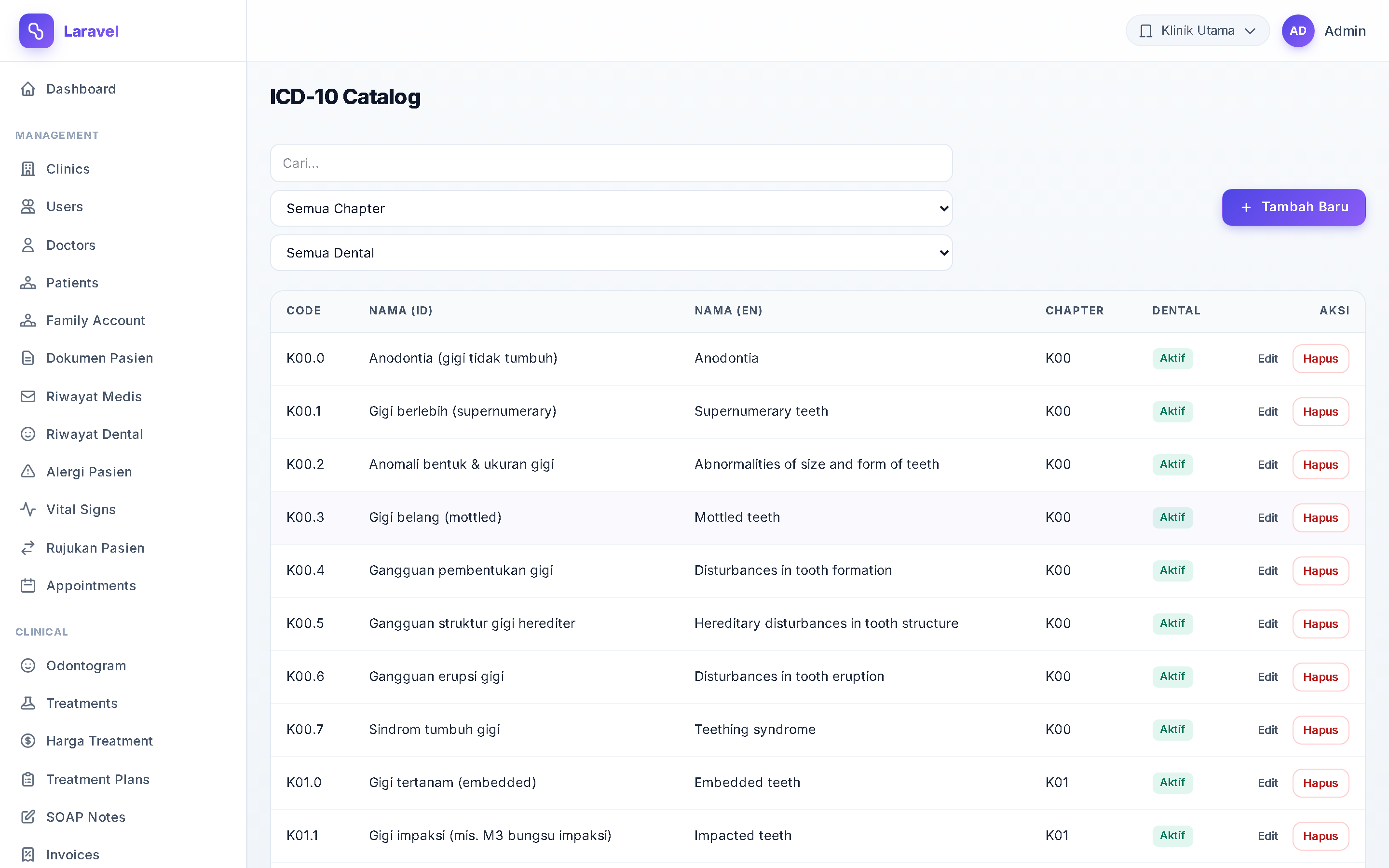Viewport: 1389px width, 868px height.
Task: Navigate to Odontogram section
Action: 123,666
